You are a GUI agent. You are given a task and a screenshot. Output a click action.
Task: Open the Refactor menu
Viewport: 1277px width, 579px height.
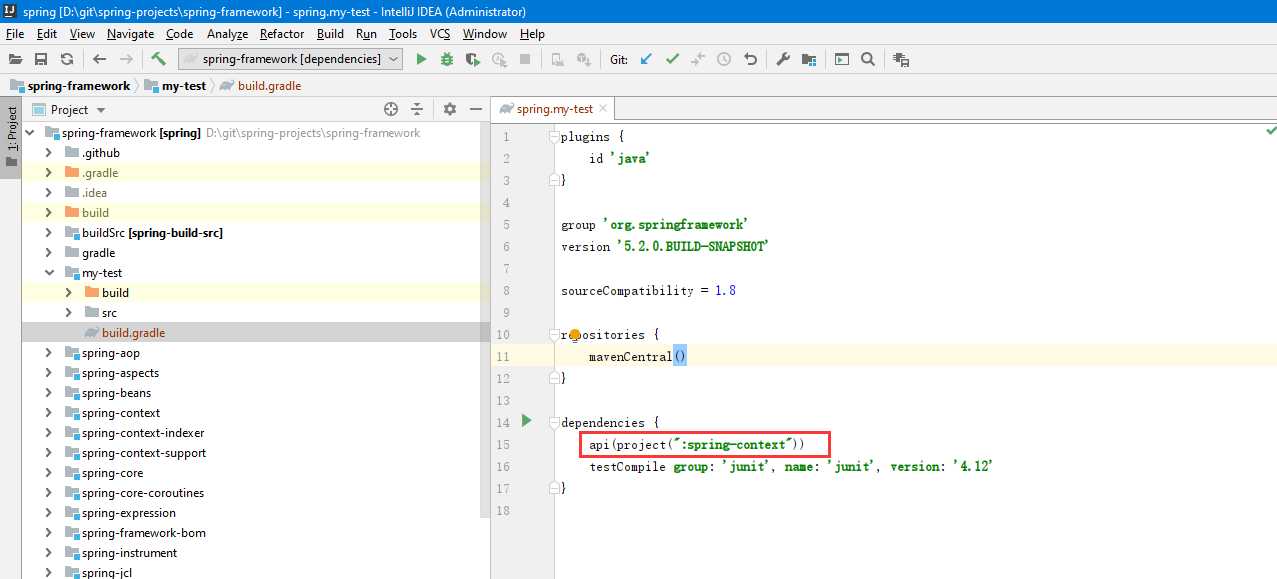[282, 34]
